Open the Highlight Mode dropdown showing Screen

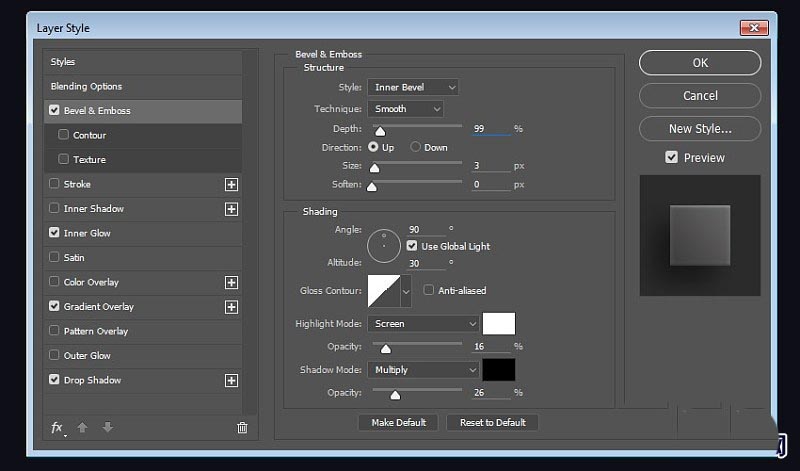tap(423, 324)
